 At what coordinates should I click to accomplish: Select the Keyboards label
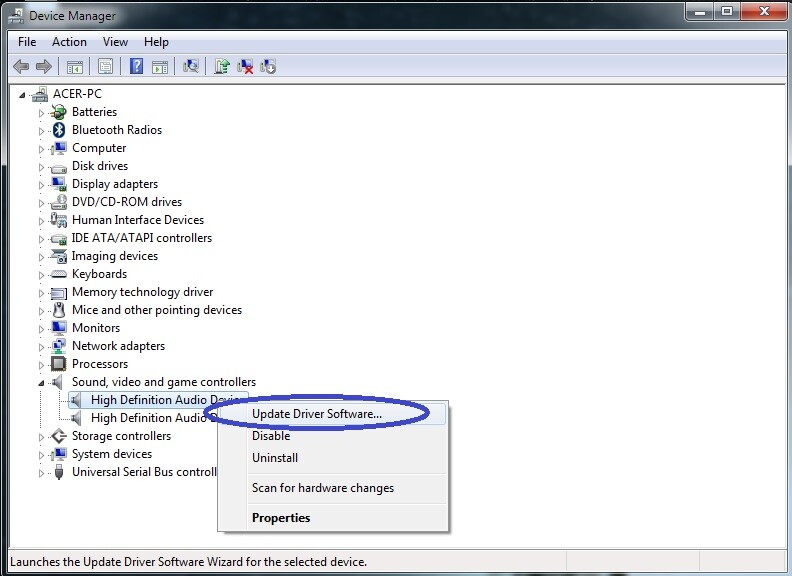(100, 274)
